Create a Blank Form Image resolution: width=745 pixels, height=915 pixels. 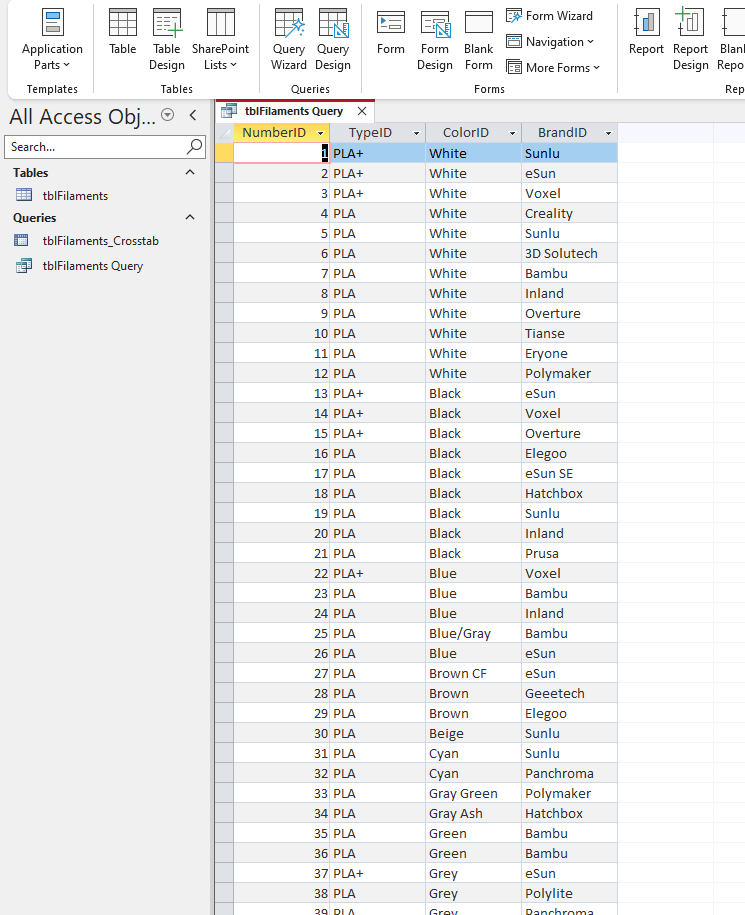coord(479,40)
